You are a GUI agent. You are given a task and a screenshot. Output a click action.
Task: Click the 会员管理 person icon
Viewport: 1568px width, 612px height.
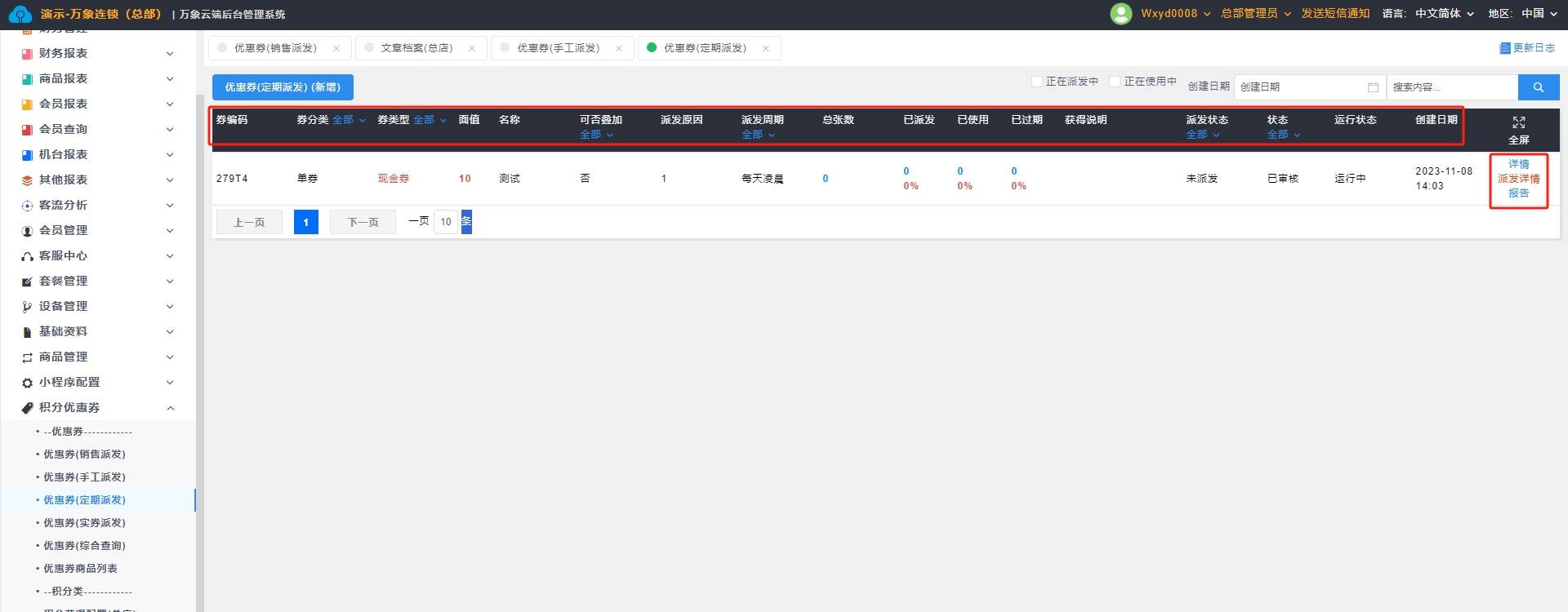[x=27, y=231]
